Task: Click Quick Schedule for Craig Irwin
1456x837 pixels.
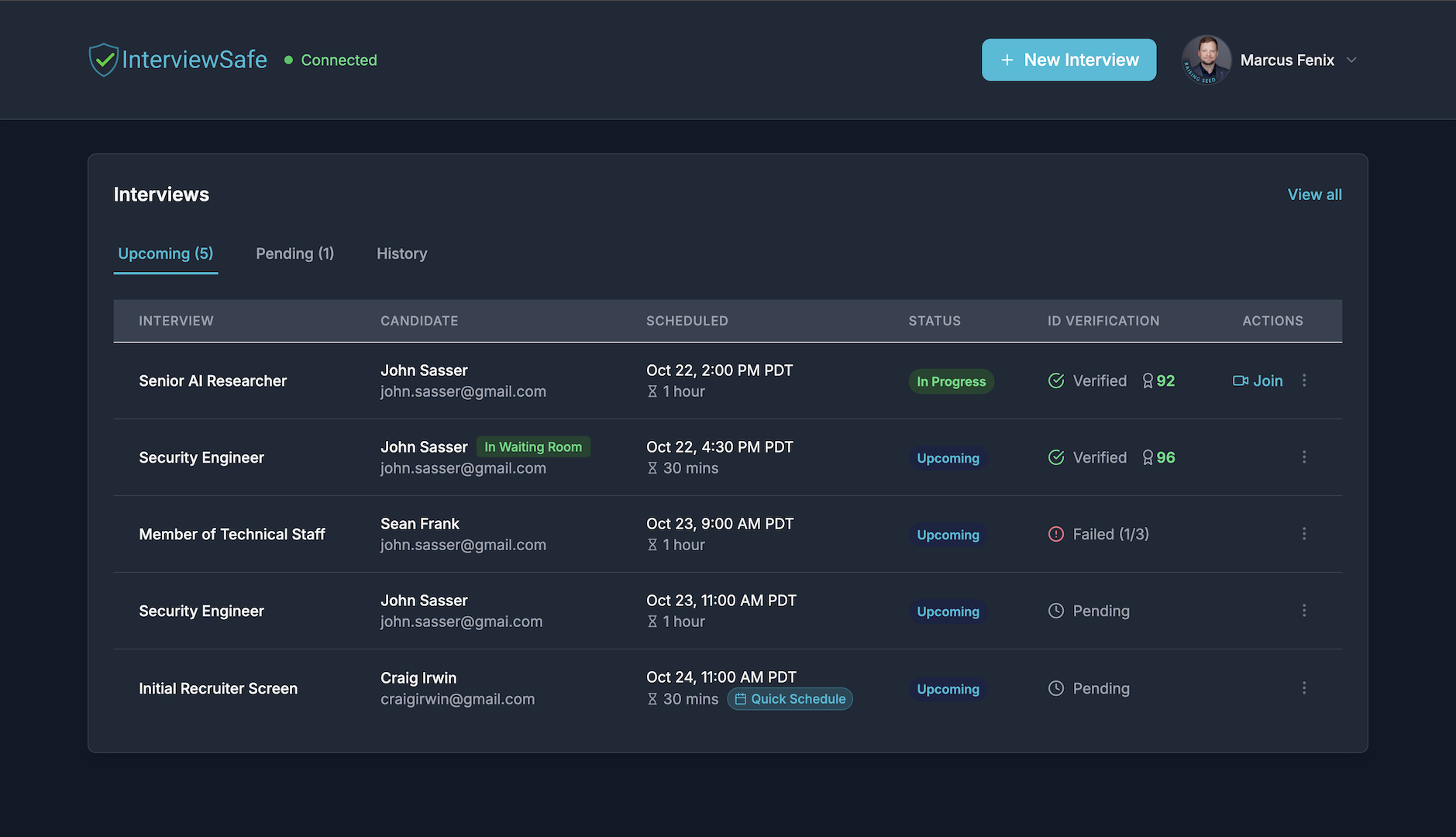Action: click(790, 698)
